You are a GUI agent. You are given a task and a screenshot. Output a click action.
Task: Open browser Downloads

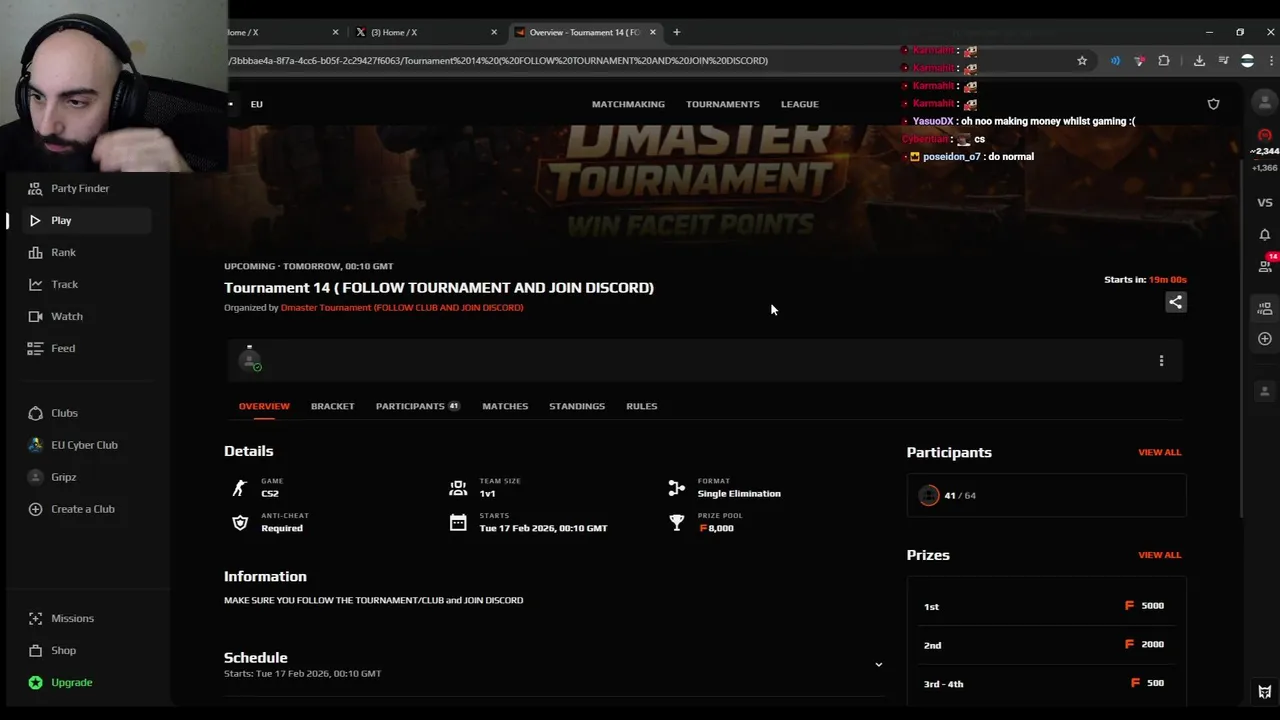1199,61
